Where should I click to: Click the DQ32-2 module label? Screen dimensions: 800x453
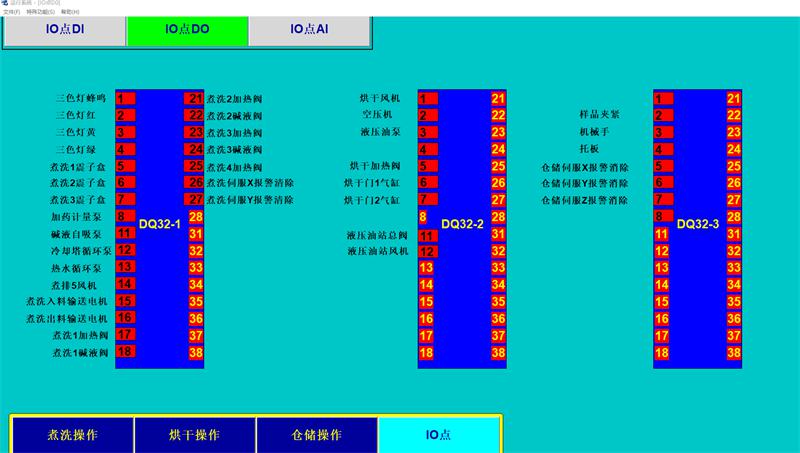[462, 224]
